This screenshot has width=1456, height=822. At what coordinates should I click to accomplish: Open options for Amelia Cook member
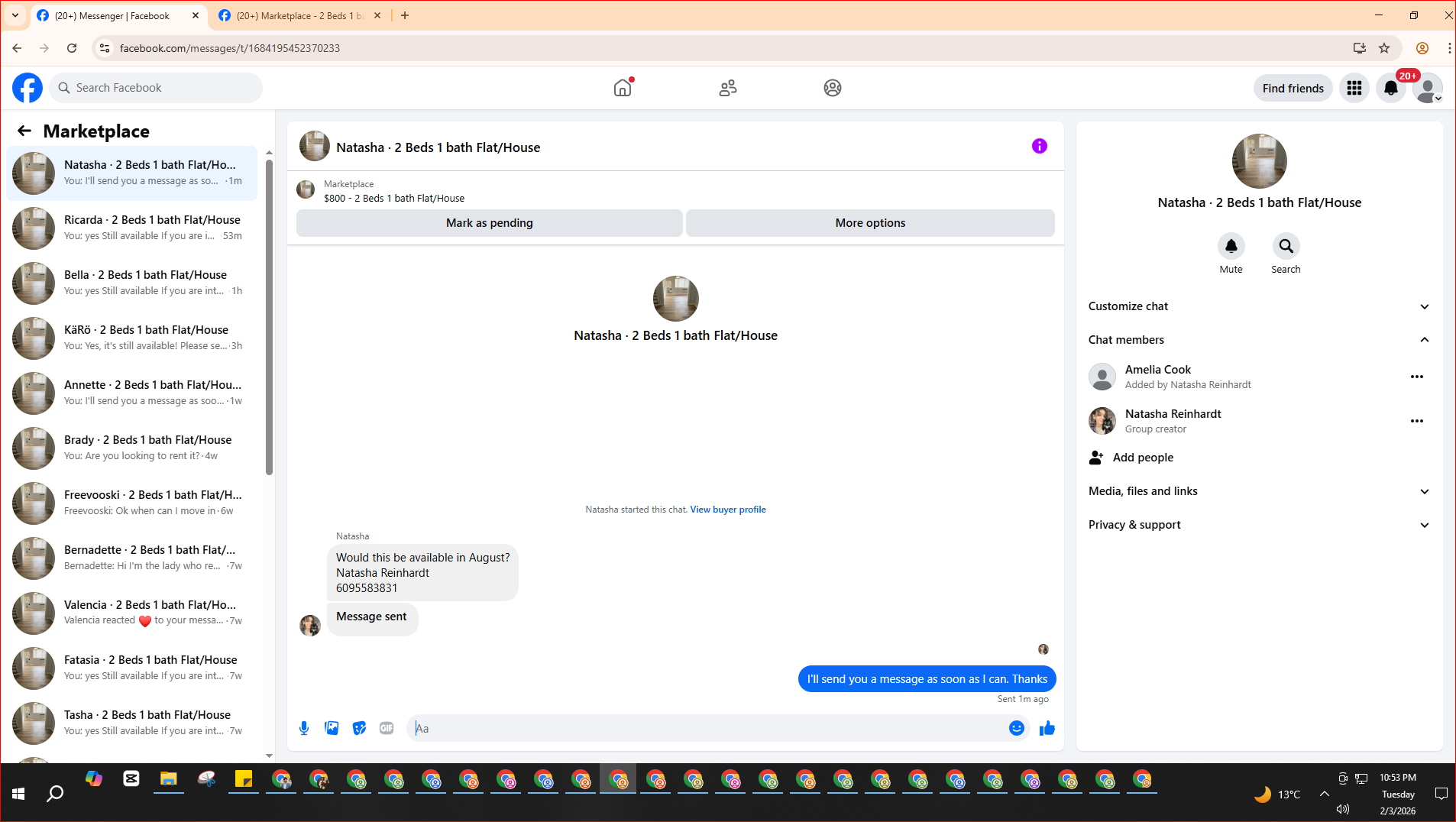[x=1417, y=377]
